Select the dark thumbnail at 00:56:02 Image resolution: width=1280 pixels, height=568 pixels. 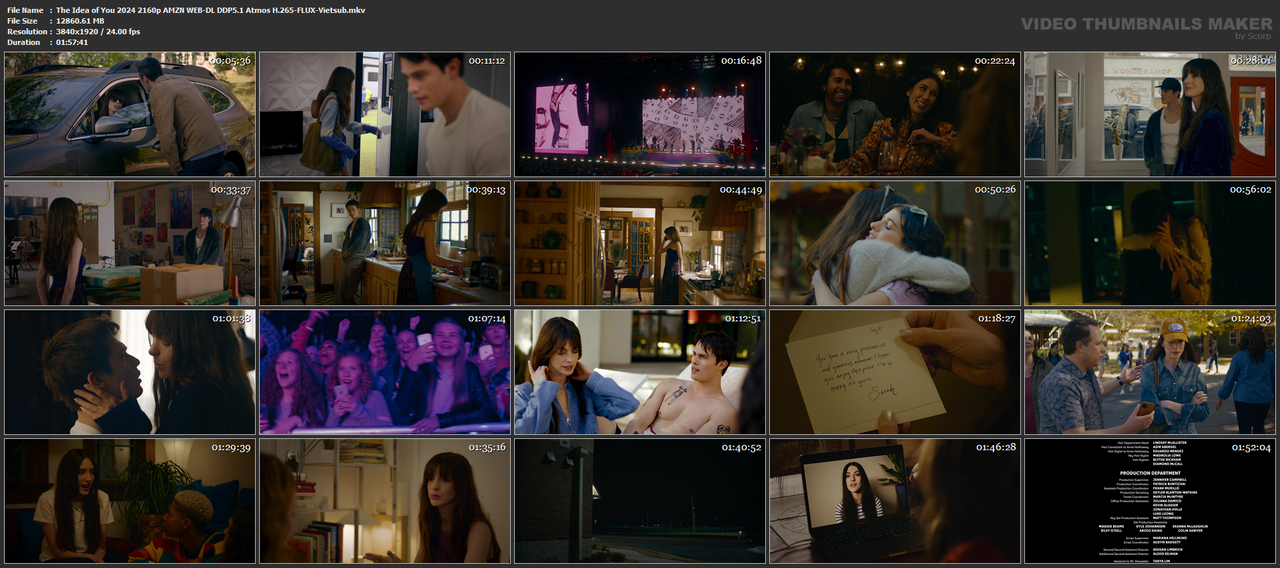(x=1150, y=243)
